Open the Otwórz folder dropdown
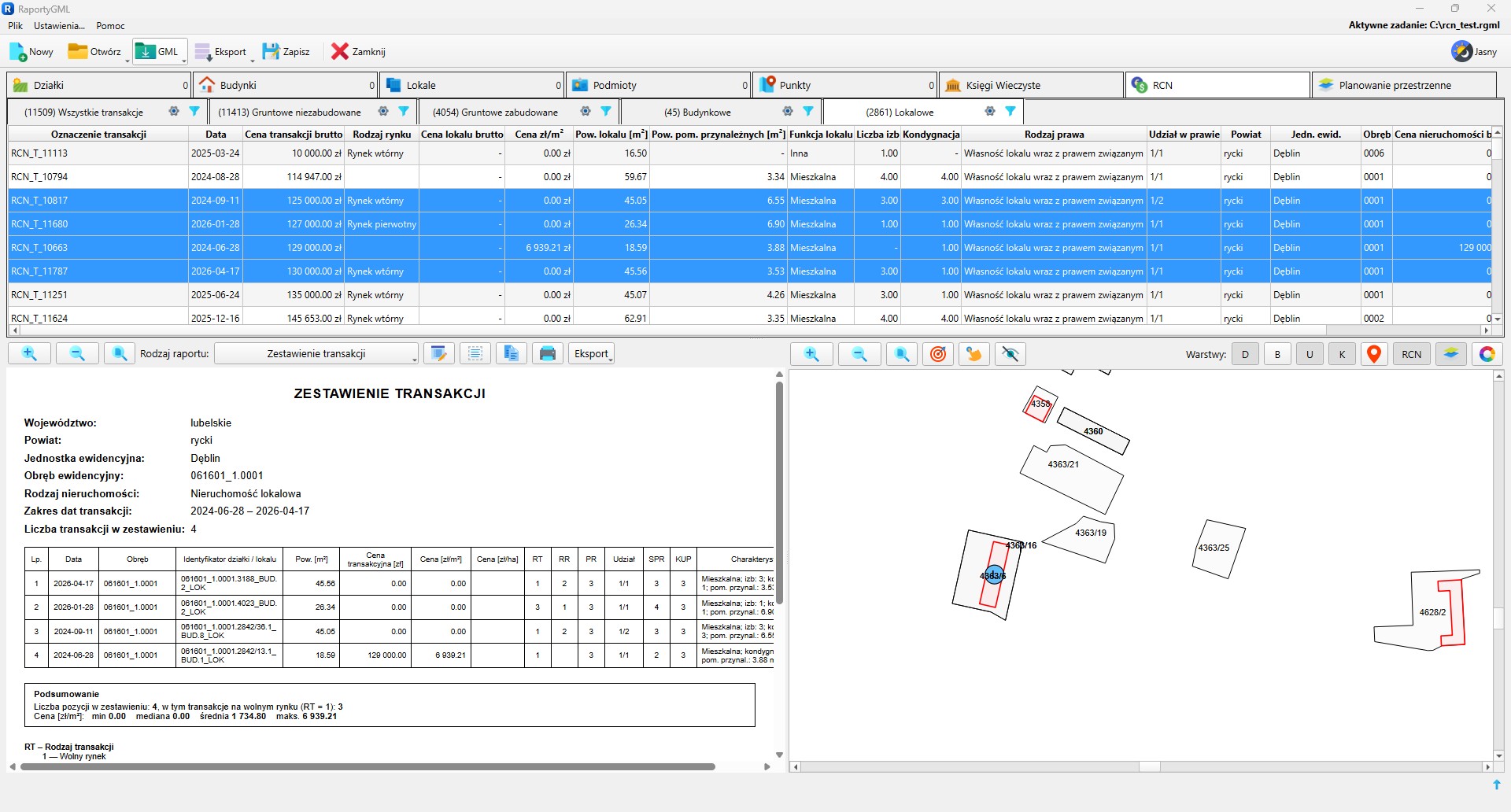This screenshot has height=812, width=1511. (x=98, y=52)
